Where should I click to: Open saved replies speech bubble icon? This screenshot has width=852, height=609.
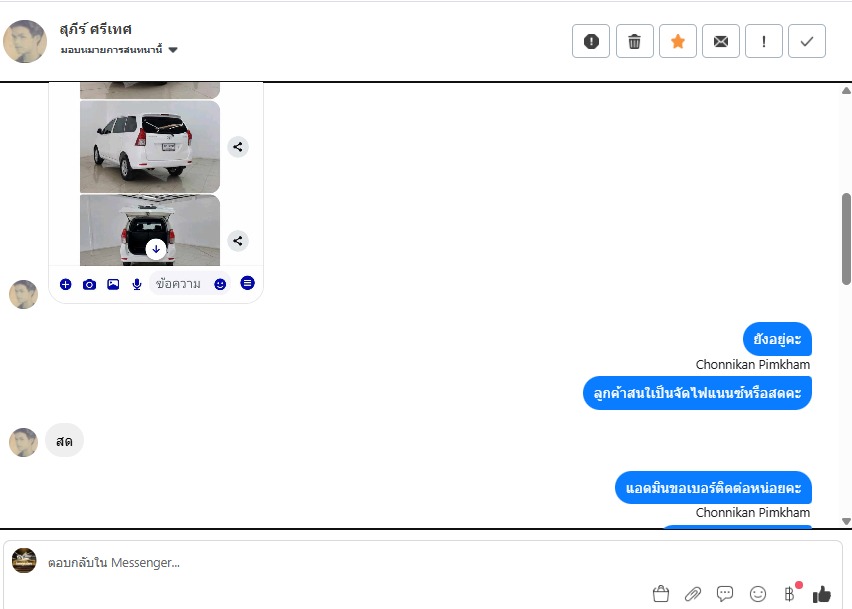pyautogui.click(x=725, y=594)
